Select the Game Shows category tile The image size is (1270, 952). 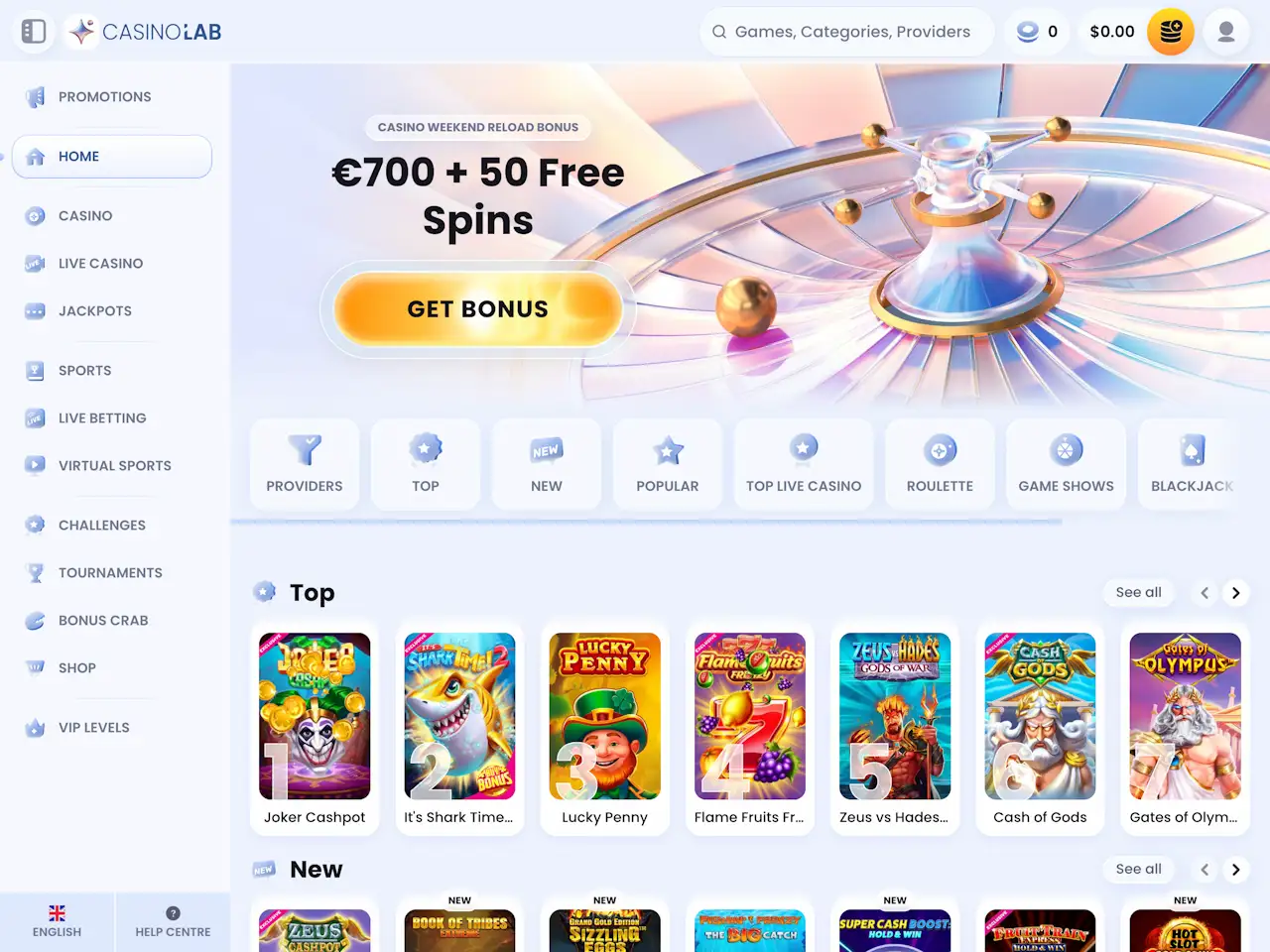click(1066, 464)
